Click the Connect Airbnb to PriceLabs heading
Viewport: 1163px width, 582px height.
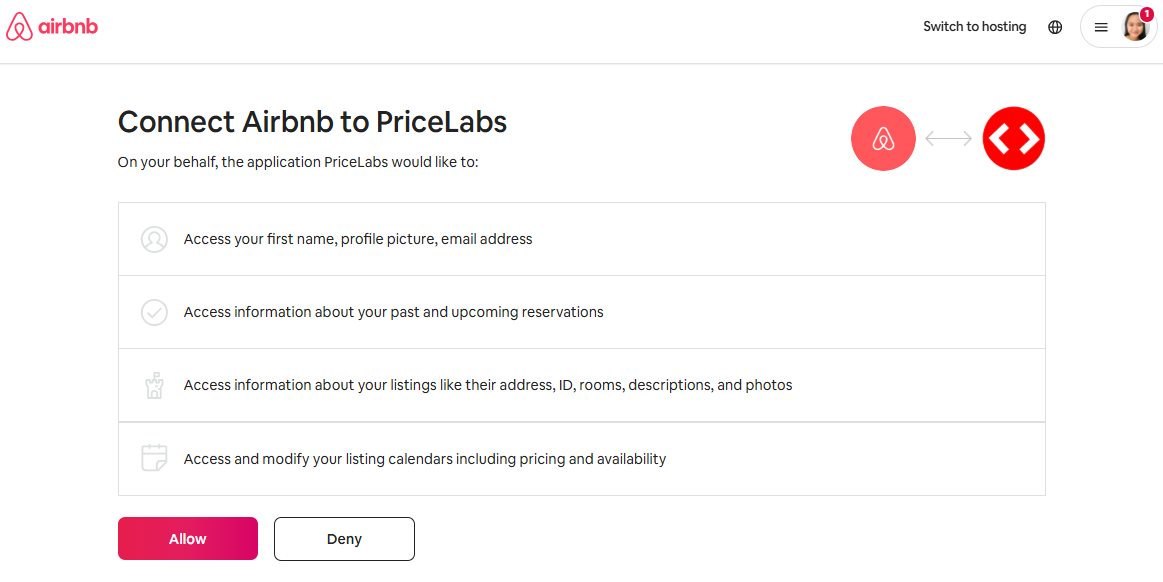coord(312,122)
